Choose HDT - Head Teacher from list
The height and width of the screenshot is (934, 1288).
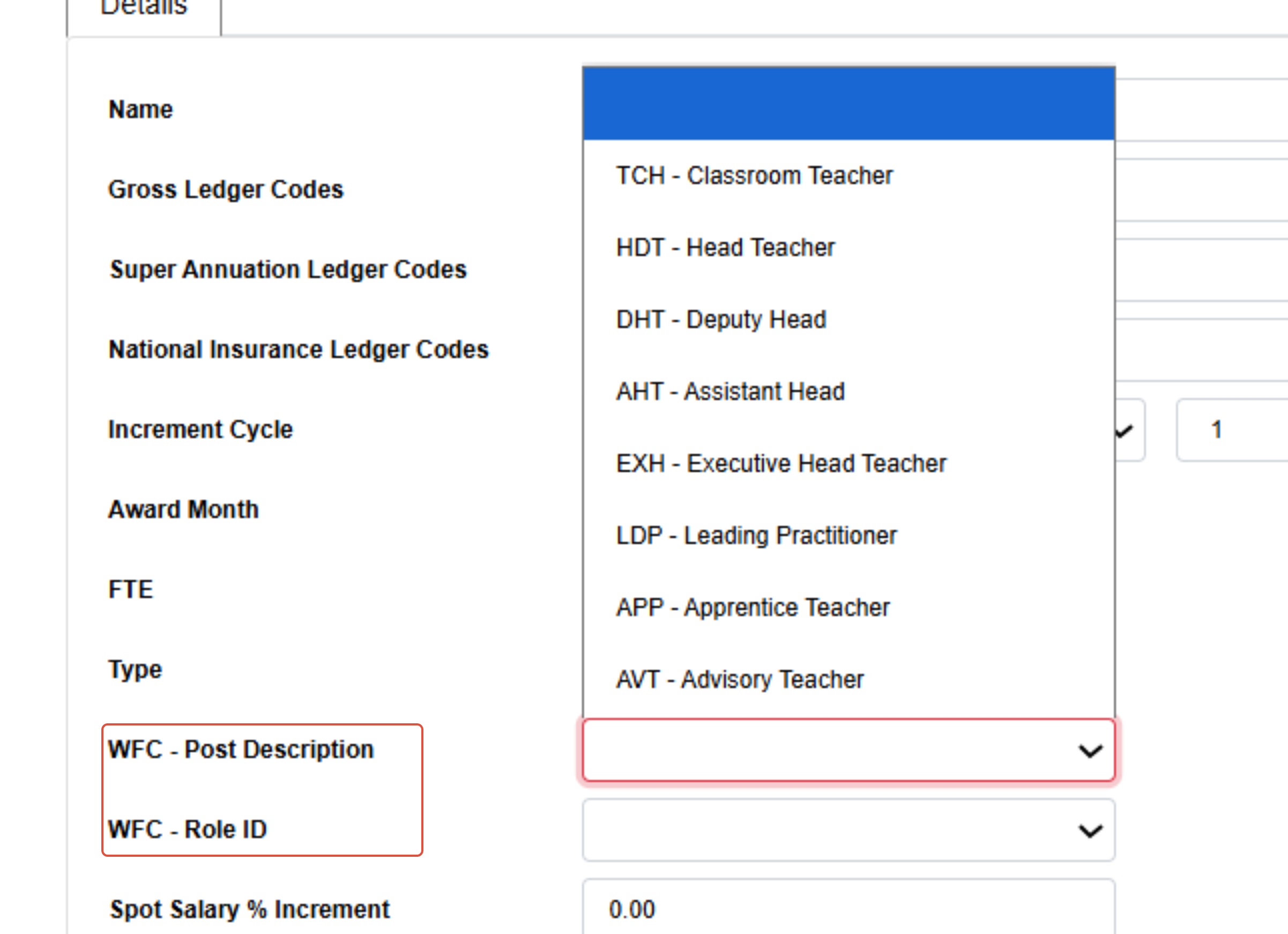tap(725, 248)
